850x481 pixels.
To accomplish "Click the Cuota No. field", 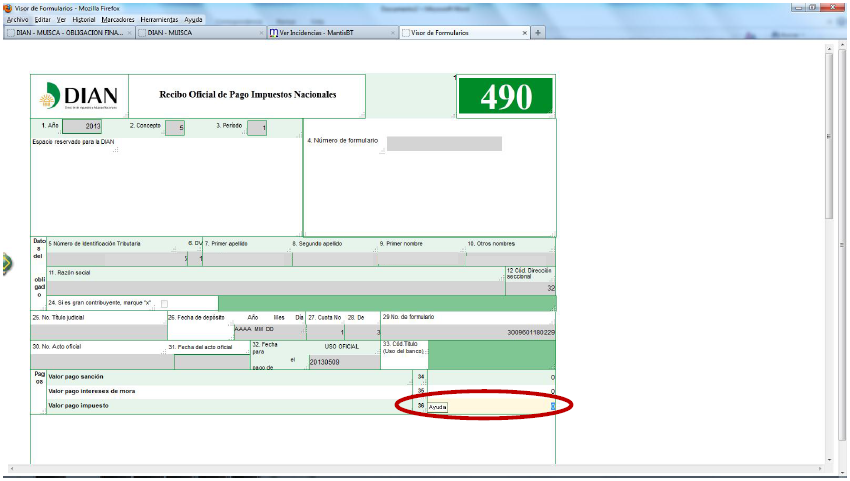I will click(325, 332).
